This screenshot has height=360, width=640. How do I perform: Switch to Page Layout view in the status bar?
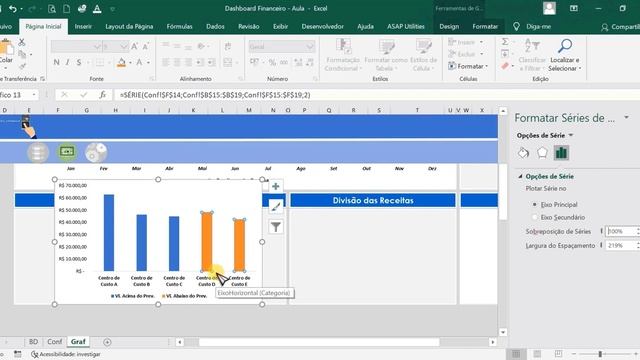coord(537,354)
